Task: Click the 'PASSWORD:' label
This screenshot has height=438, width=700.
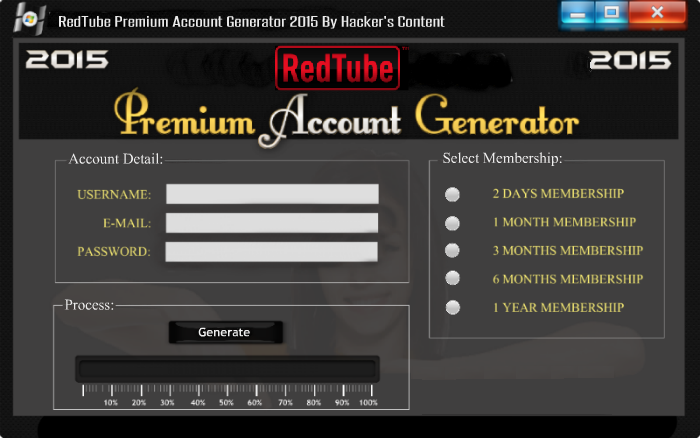Action: [x=114, y=252]
